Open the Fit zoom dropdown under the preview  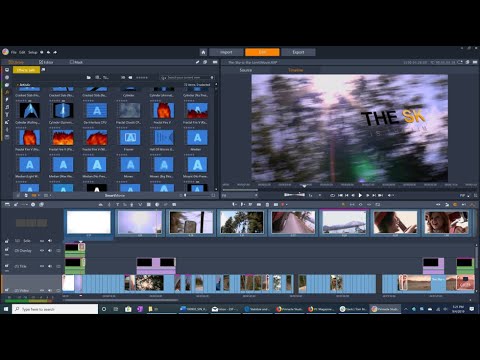point(240,195)
